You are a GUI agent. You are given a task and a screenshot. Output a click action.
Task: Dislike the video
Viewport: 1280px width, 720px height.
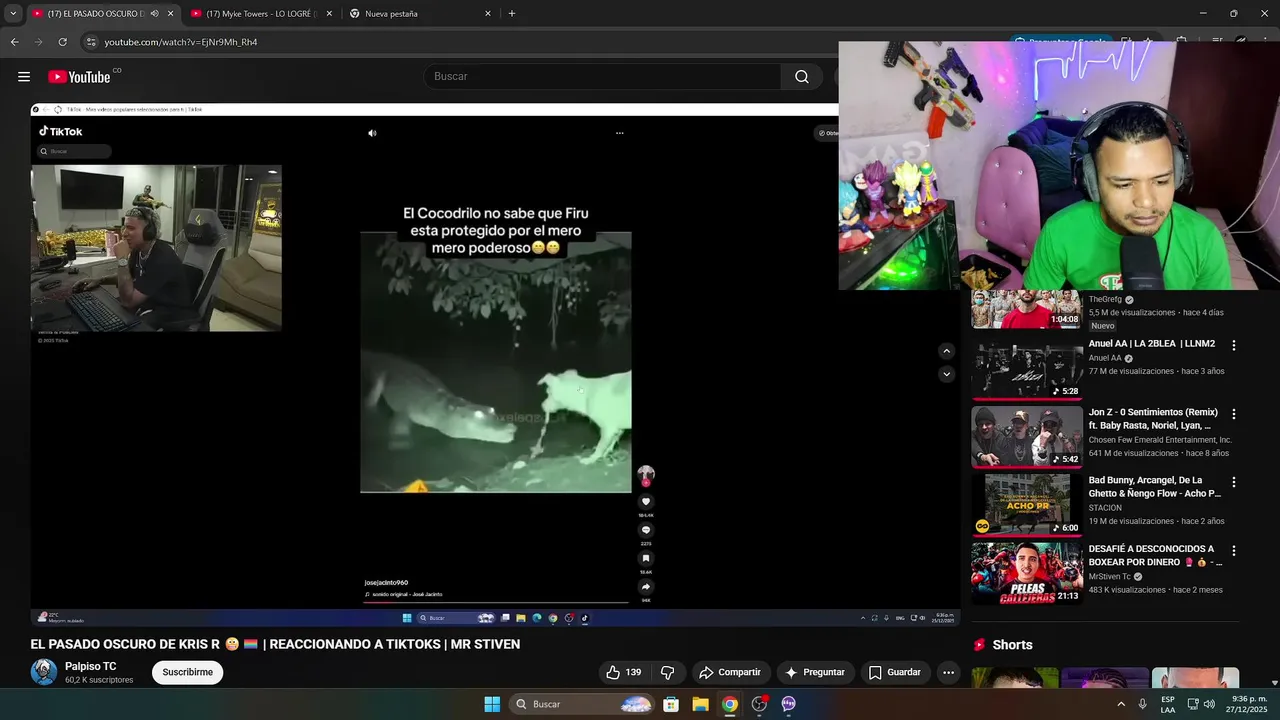coord(667,672)
